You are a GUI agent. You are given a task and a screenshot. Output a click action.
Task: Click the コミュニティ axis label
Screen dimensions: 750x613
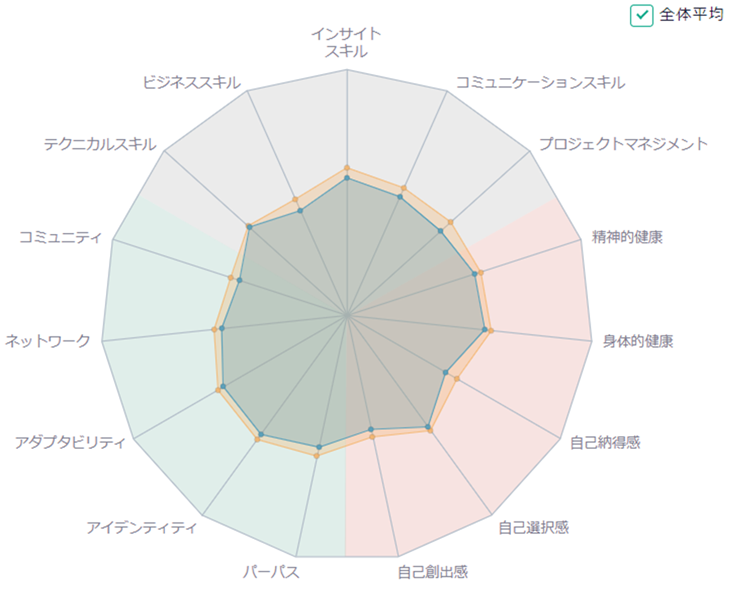[60, 237]
